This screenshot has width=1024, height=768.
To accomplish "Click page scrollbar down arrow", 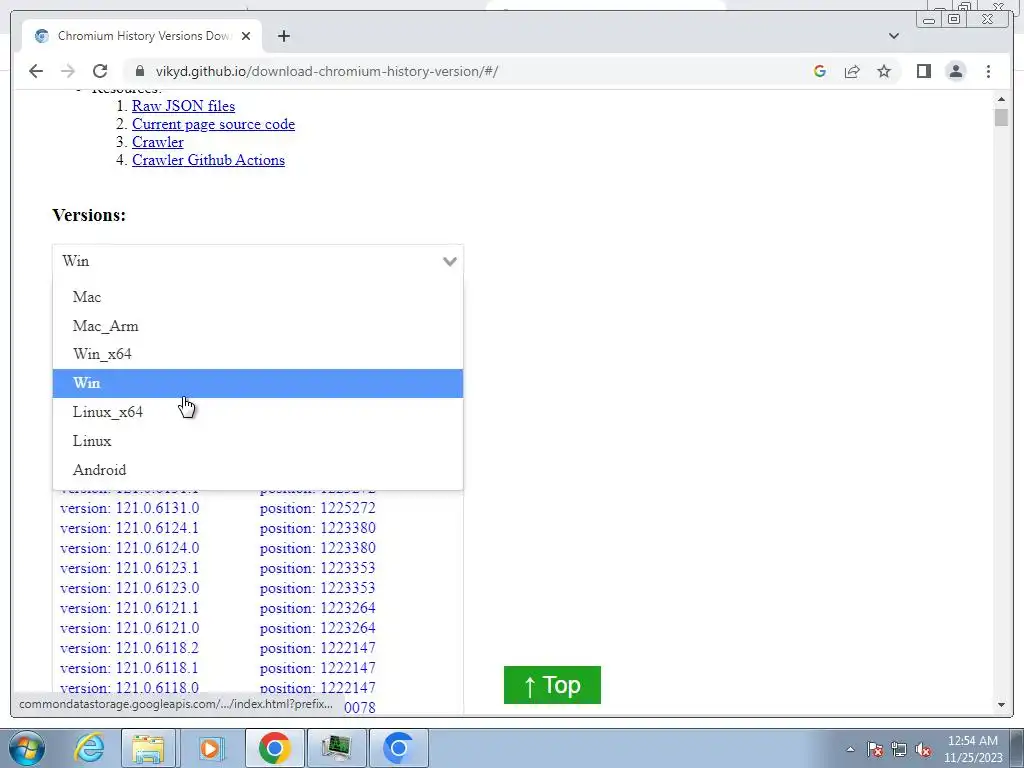I will point(1001,705).
